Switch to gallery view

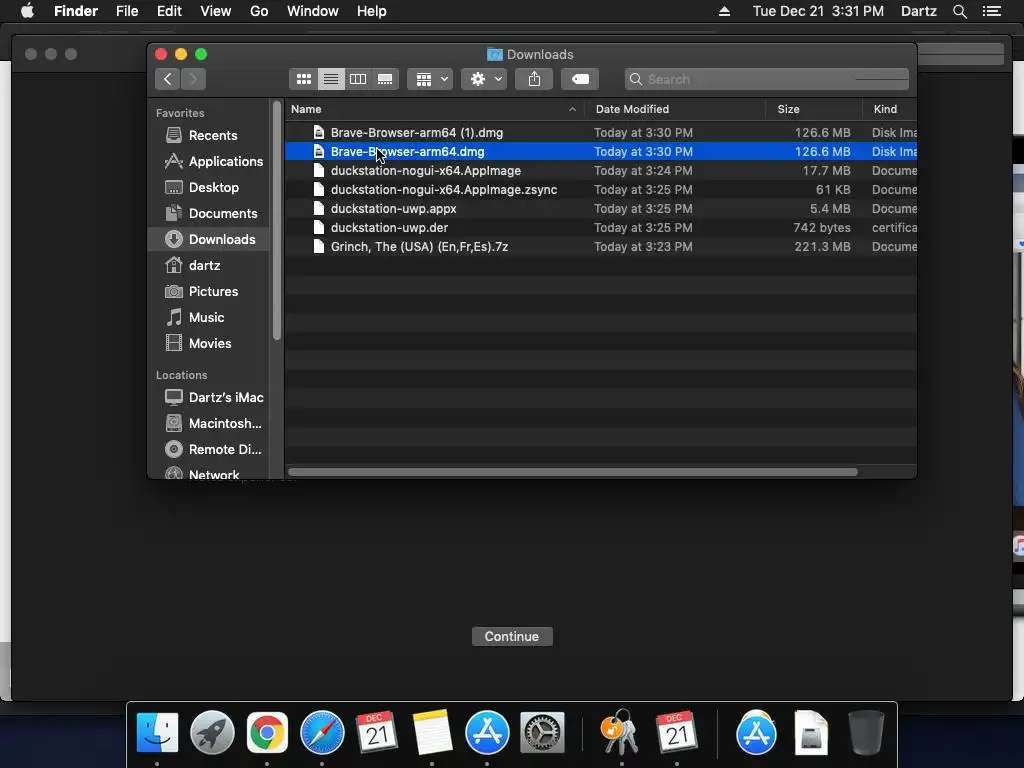click(385, 79)
